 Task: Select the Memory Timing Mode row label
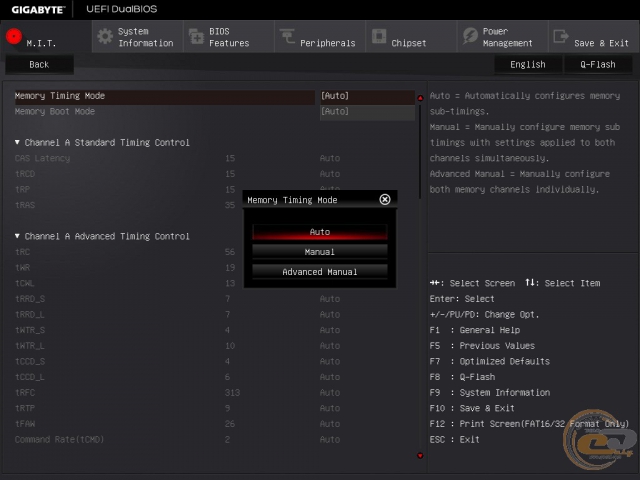tap(60, 96)
